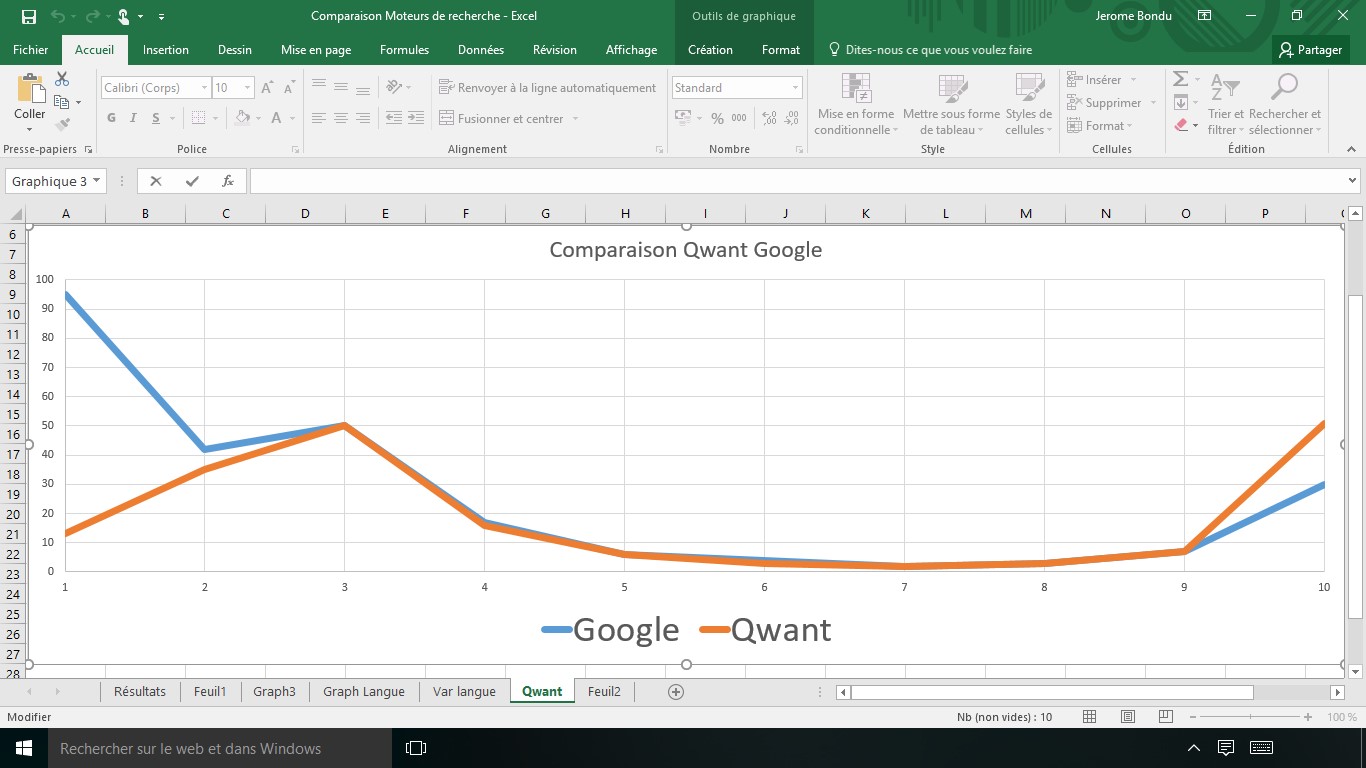Screen dimensions: 1366x768
Task: Select the Graph Langue sheet tab
Action: click(364, 691)
